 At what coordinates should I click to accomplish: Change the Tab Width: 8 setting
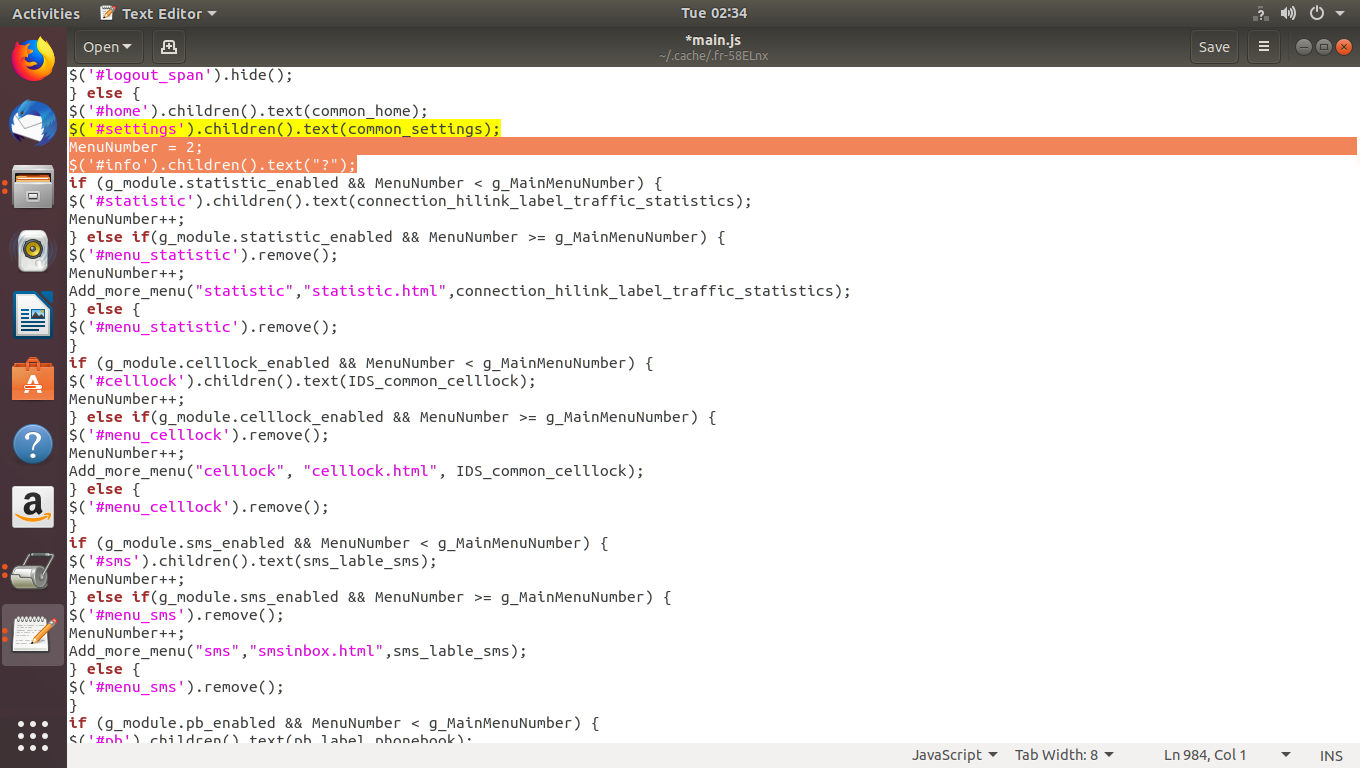1064,755
